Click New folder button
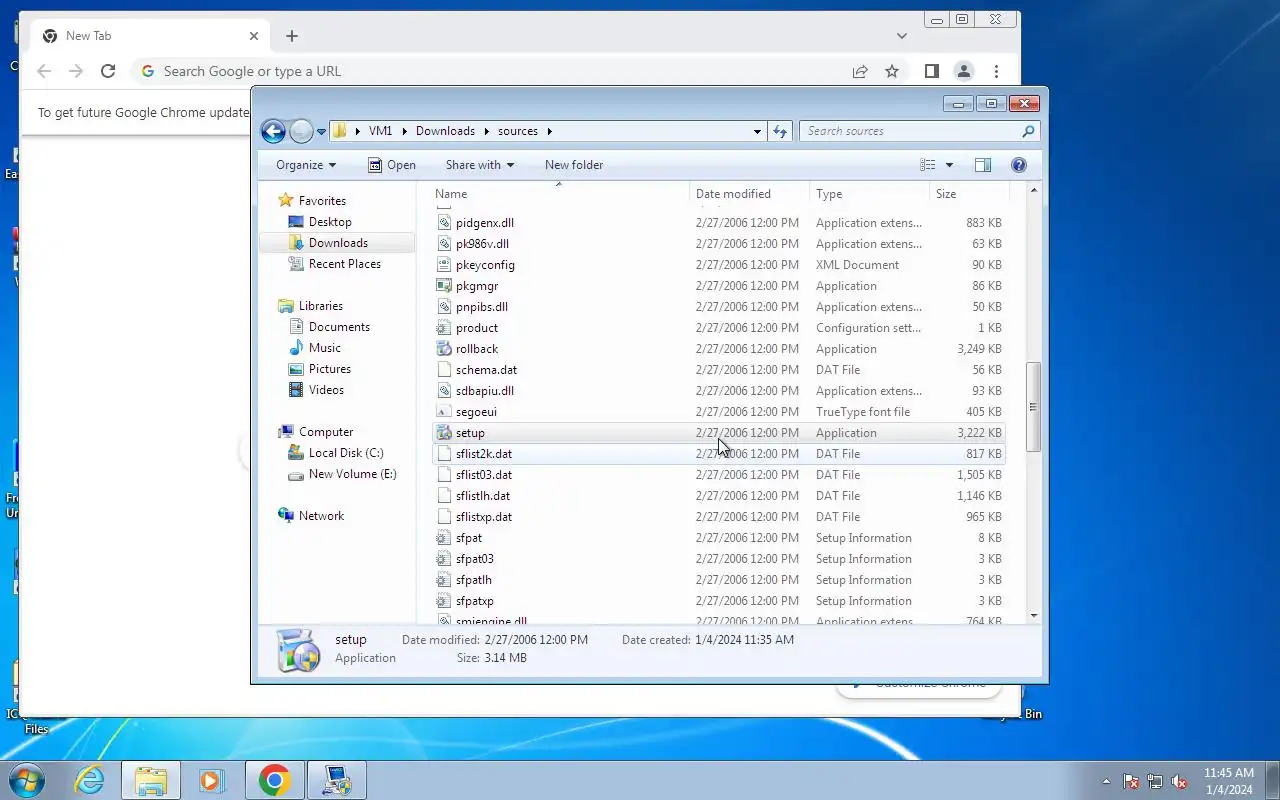 574,165
